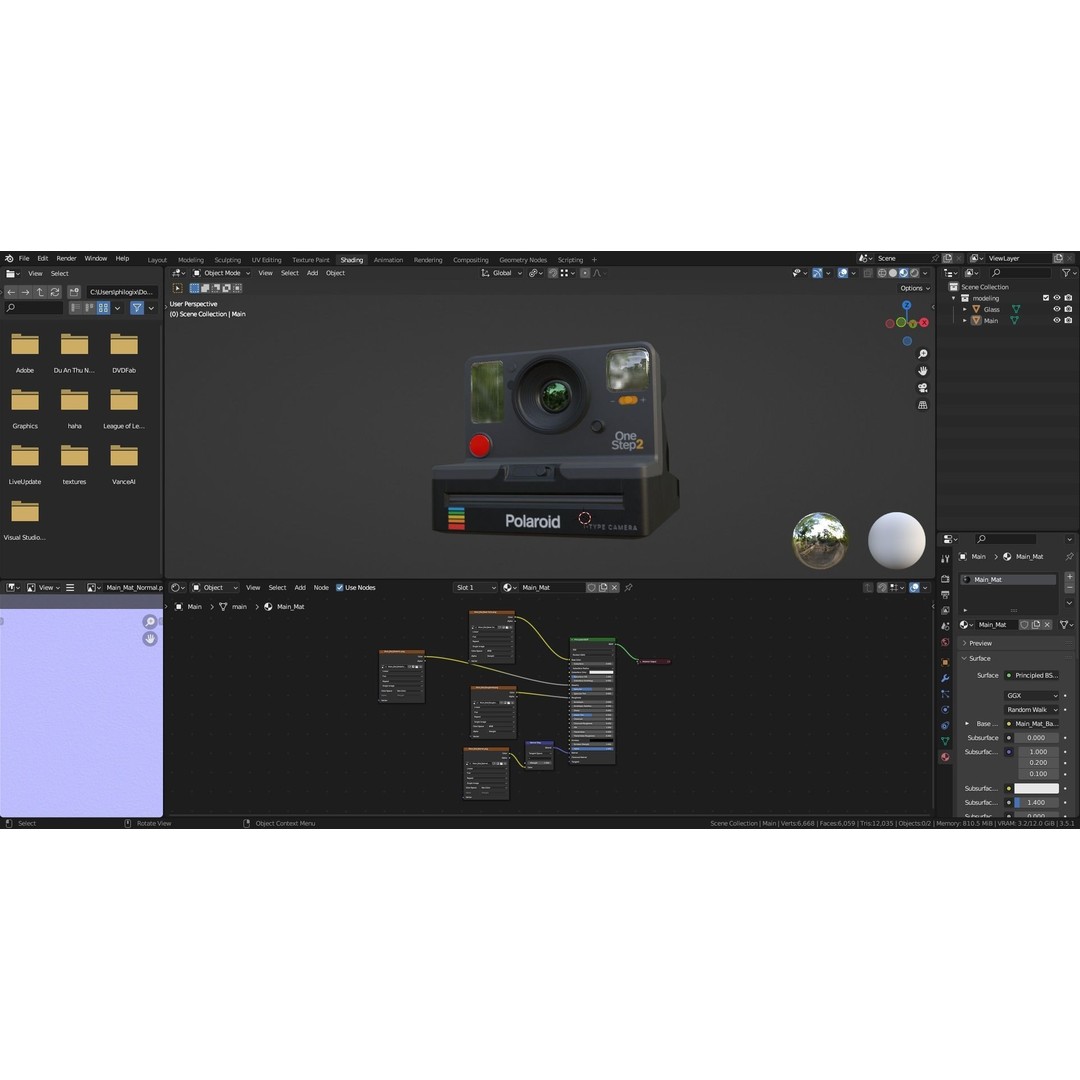The height and width of the screenshot is (1080, 1080).
Task: Collapse the modeling collection
Action: 954,298
